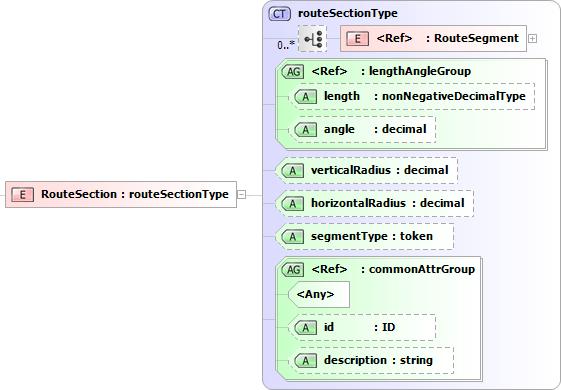Click the A icon beside horizontalRadius
The height and width of the screenshot is (390, 561).
coord(293,204)
